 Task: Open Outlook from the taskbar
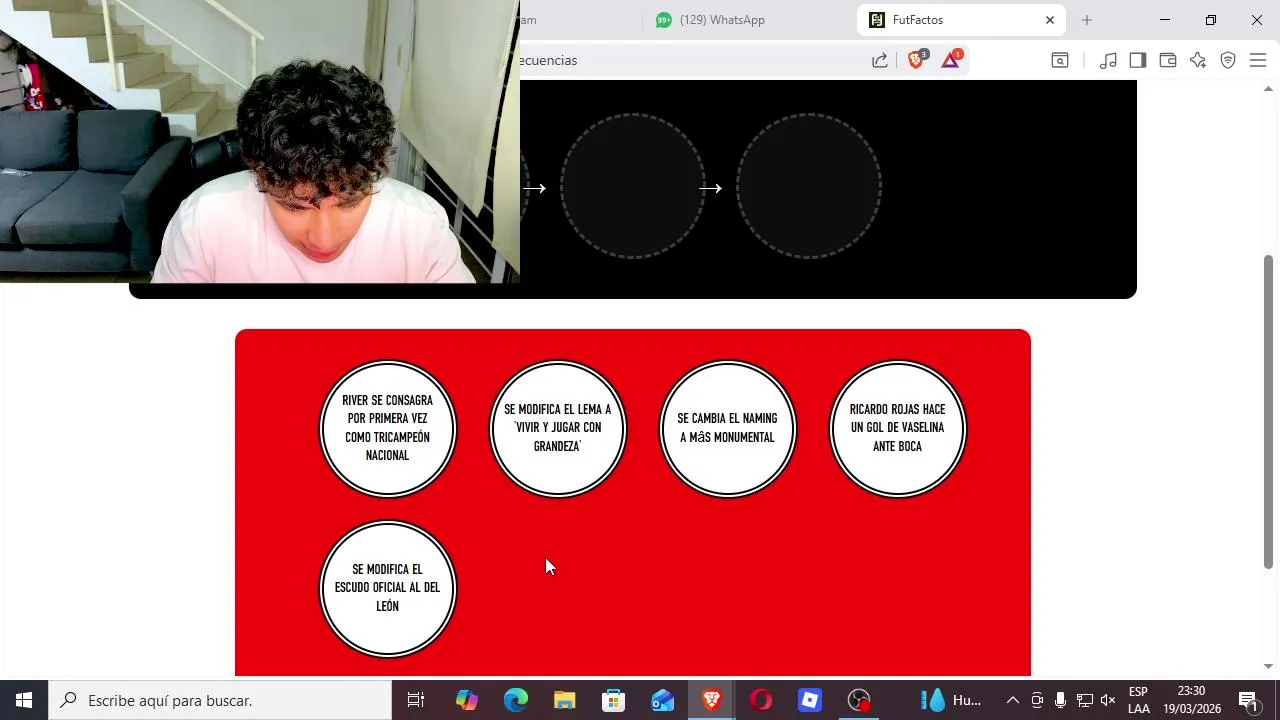point(662,700)
